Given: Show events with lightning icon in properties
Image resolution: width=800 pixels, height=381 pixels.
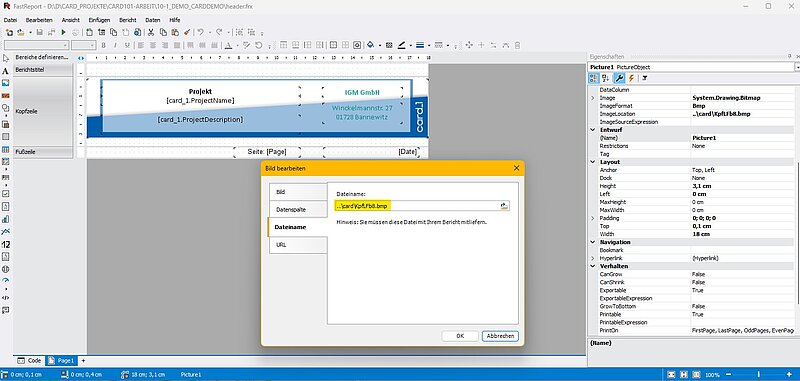Looking at the screenshot, I should tap(631, 78).
